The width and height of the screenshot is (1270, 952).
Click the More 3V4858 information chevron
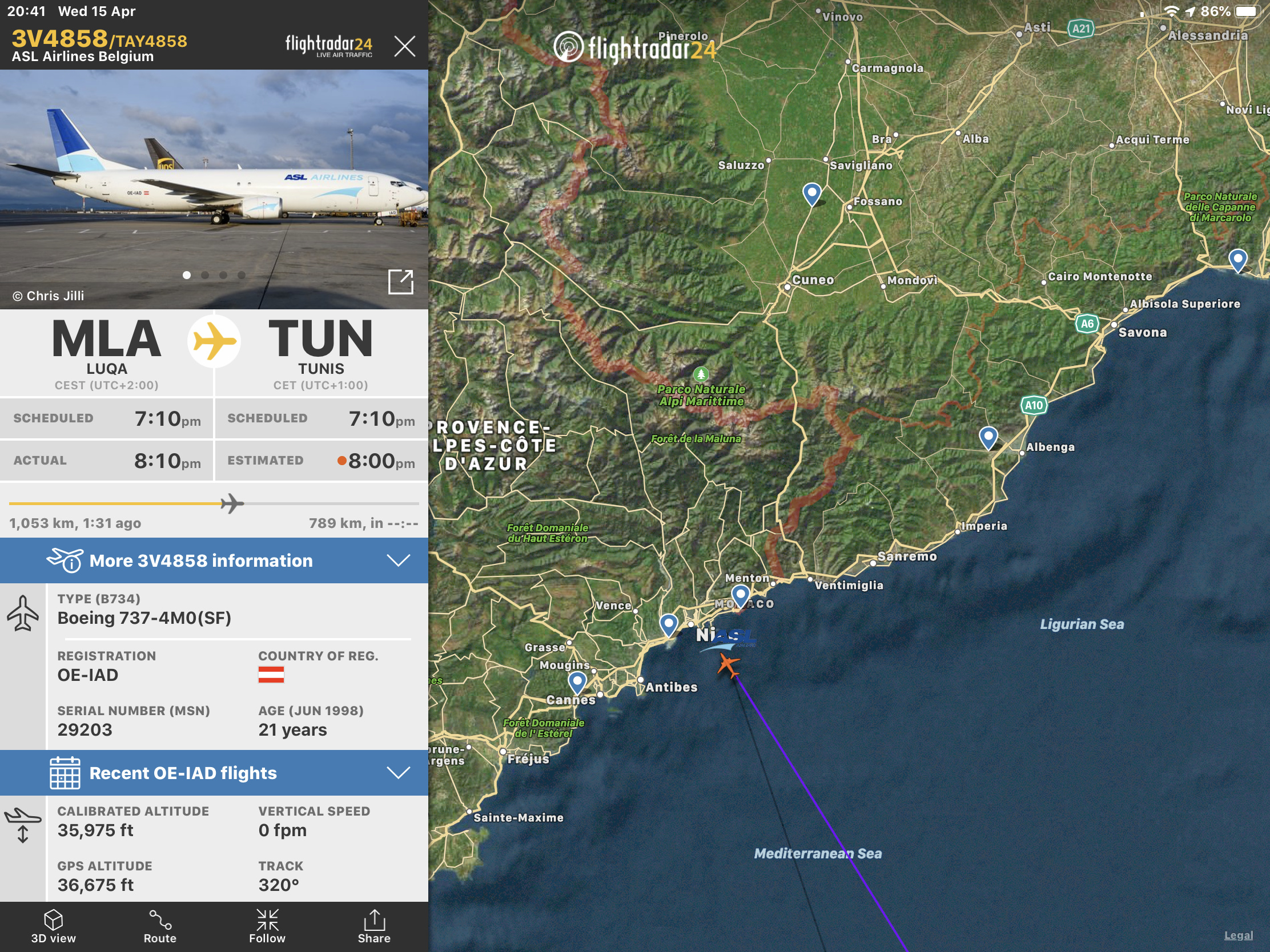tap(399, 560)
